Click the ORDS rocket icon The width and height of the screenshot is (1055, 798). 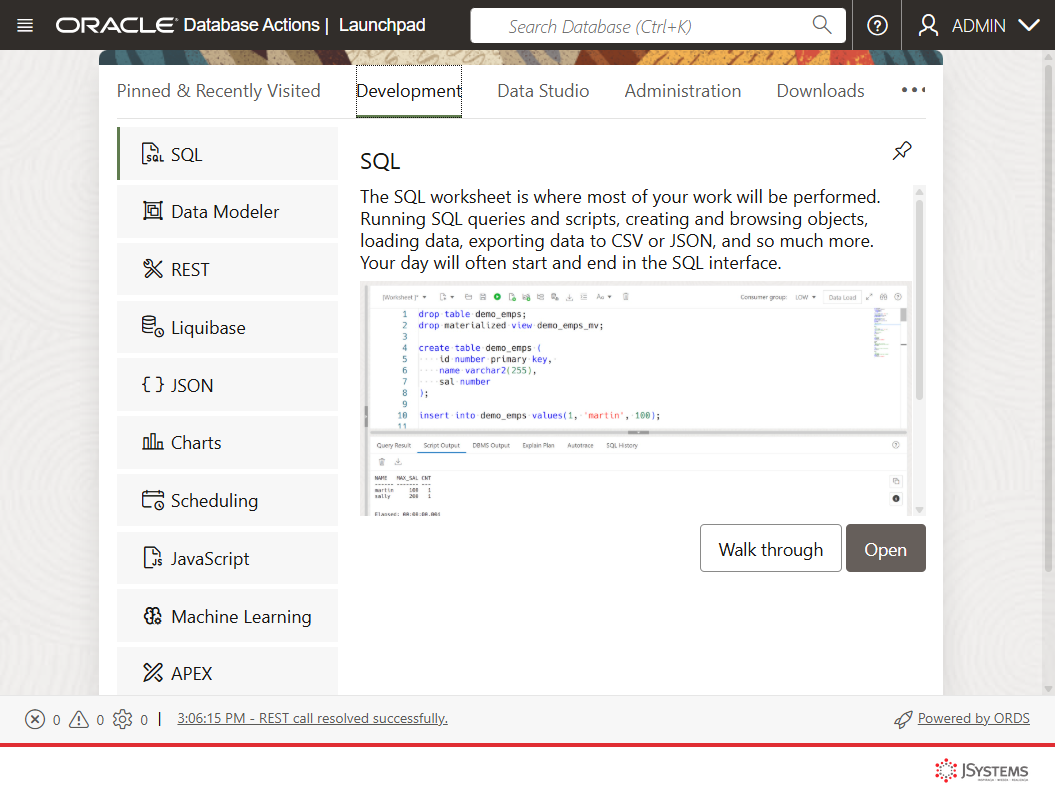903,720
